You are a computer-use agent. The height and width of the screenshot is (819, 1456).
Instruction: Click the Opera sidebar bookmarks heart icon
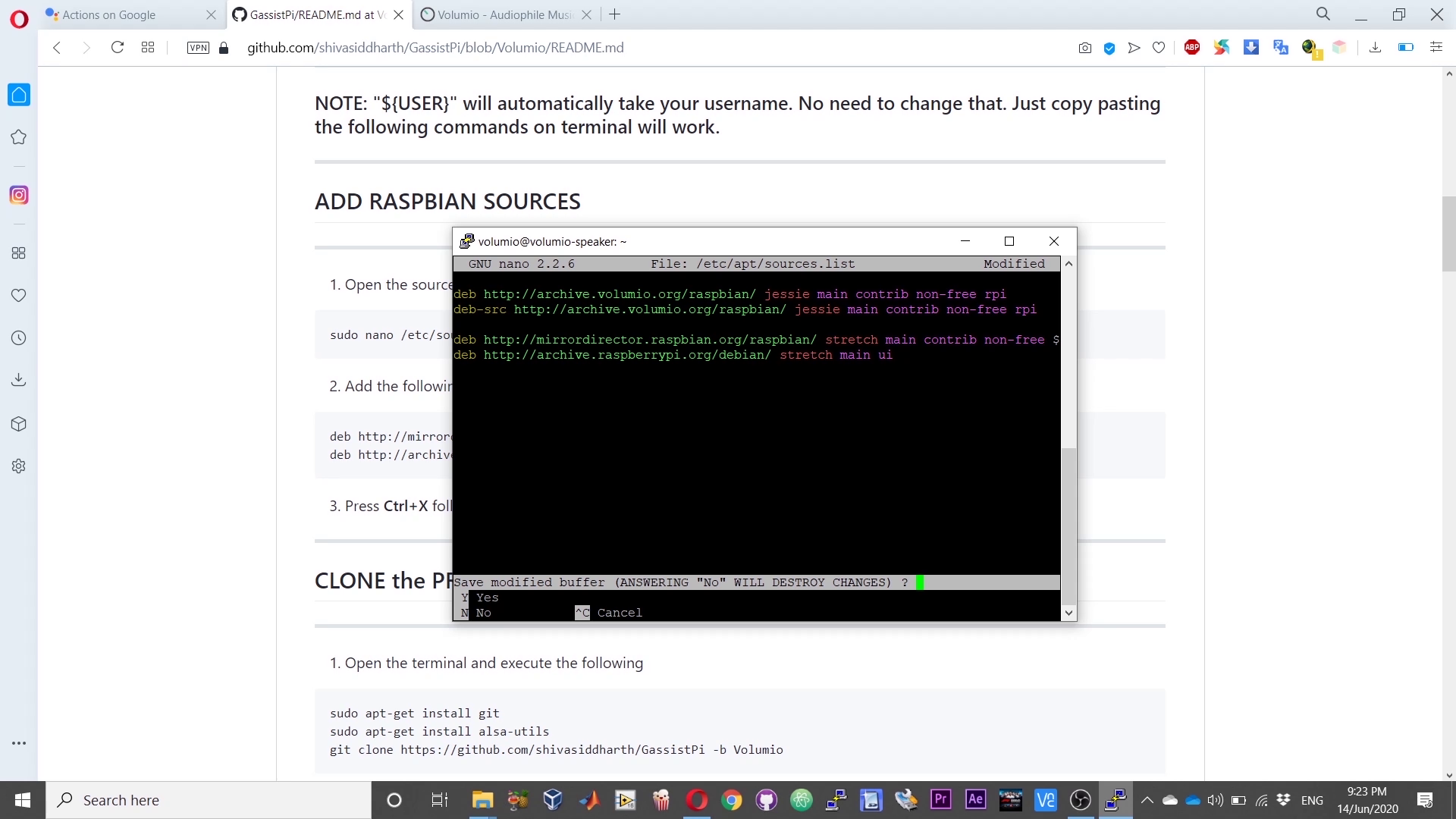18,296
